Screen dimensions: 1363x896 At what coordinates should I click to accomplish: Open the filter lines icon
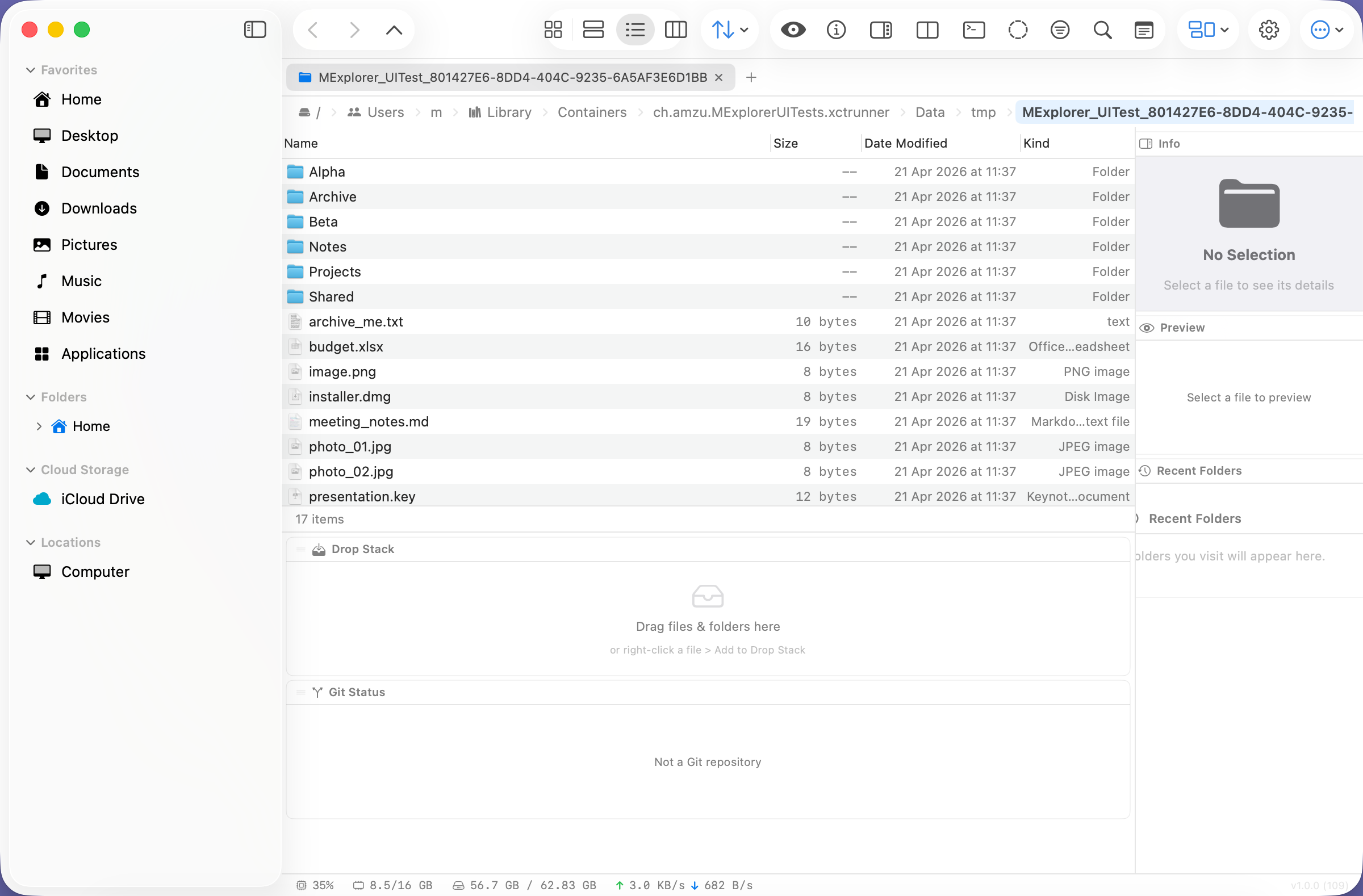click(1060, 30)
